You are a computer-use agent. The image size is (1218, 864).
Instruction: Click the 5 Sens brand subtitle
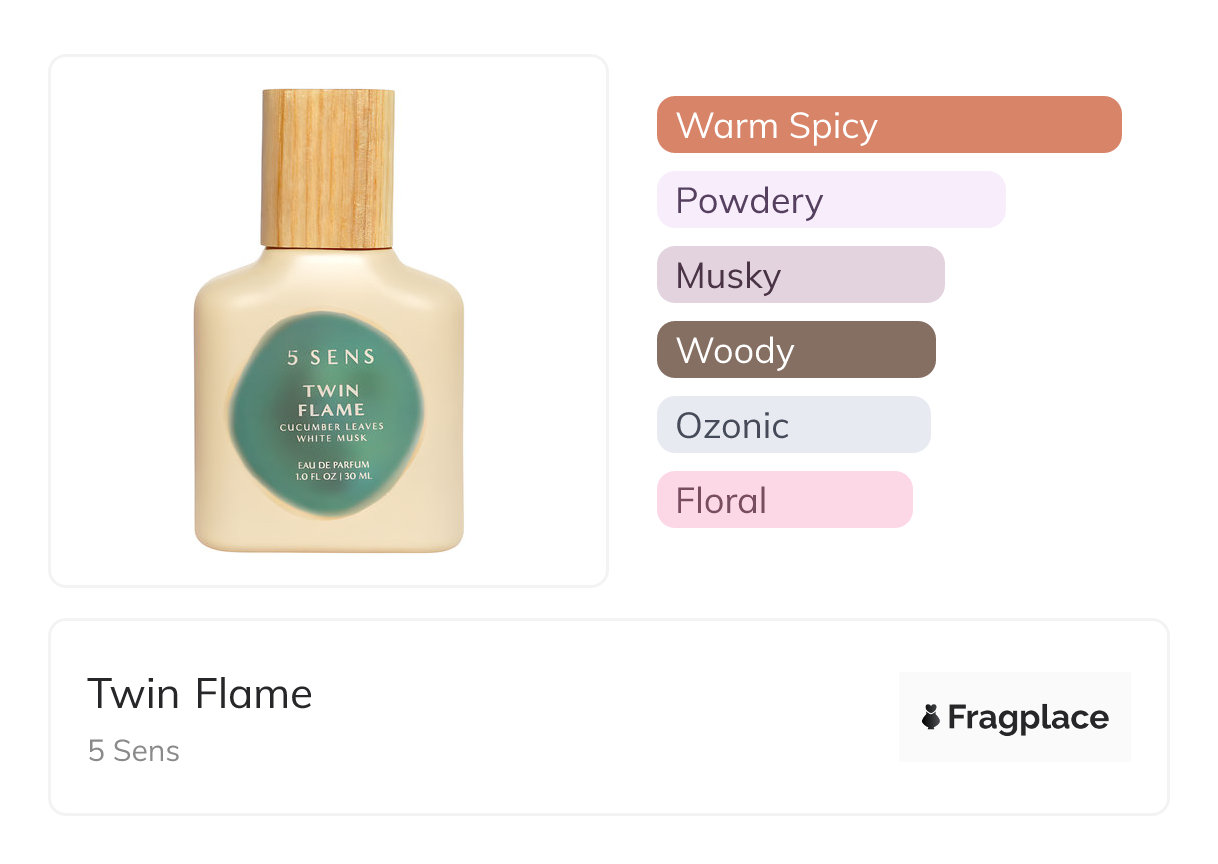coord(134,751)
